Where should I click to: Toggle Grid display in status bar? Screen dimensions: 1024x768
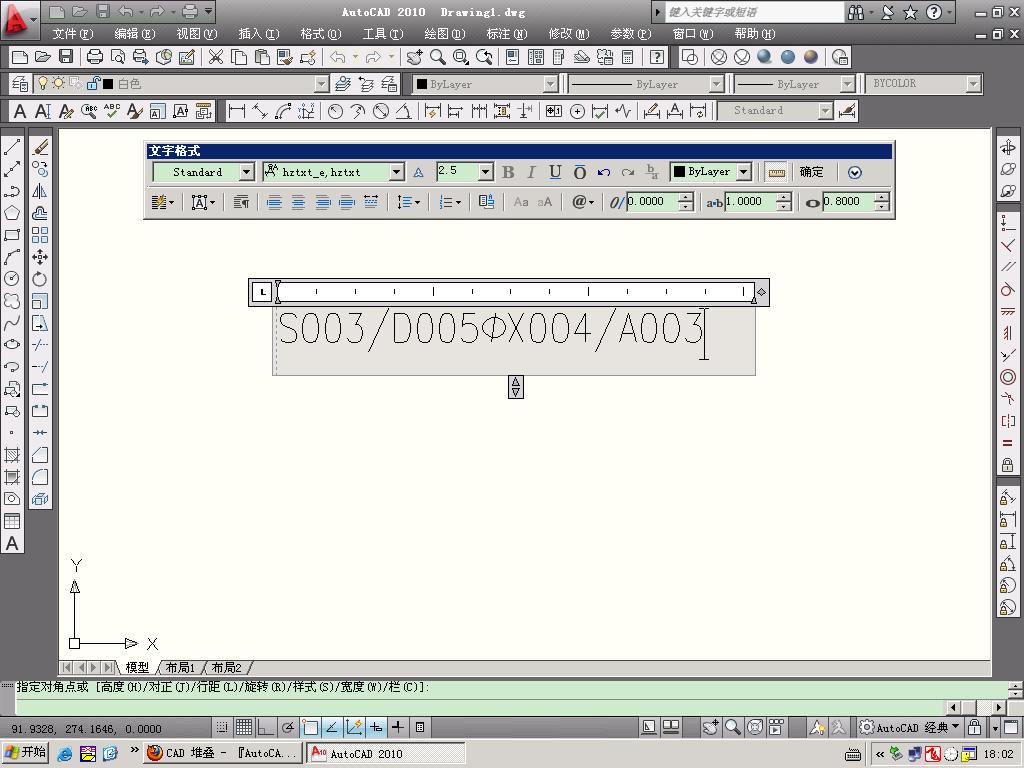(x=244, y=727)
